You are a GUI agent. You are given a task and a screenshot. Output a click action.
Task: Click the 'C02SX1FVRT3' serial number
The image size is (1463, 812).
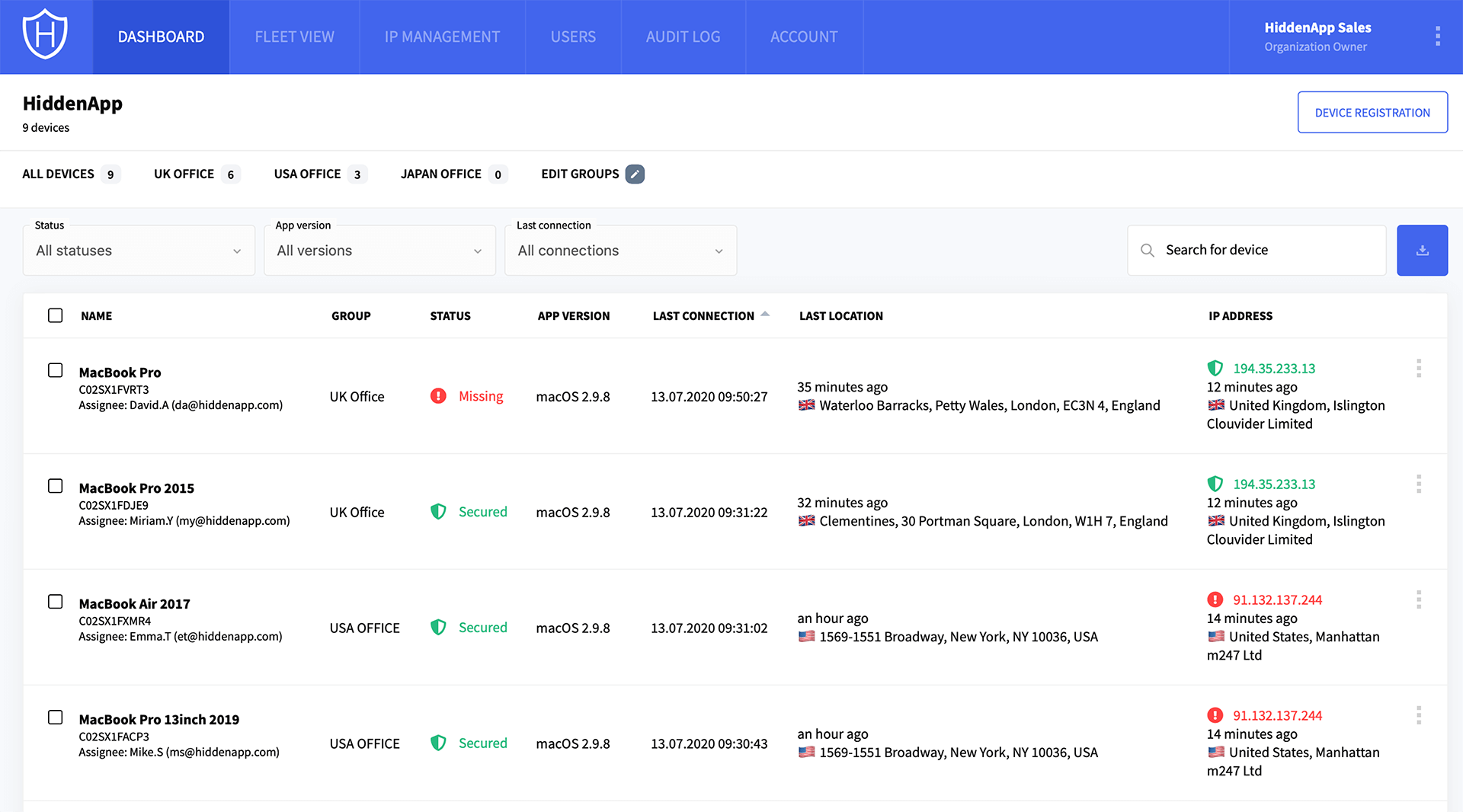[114, 389]
